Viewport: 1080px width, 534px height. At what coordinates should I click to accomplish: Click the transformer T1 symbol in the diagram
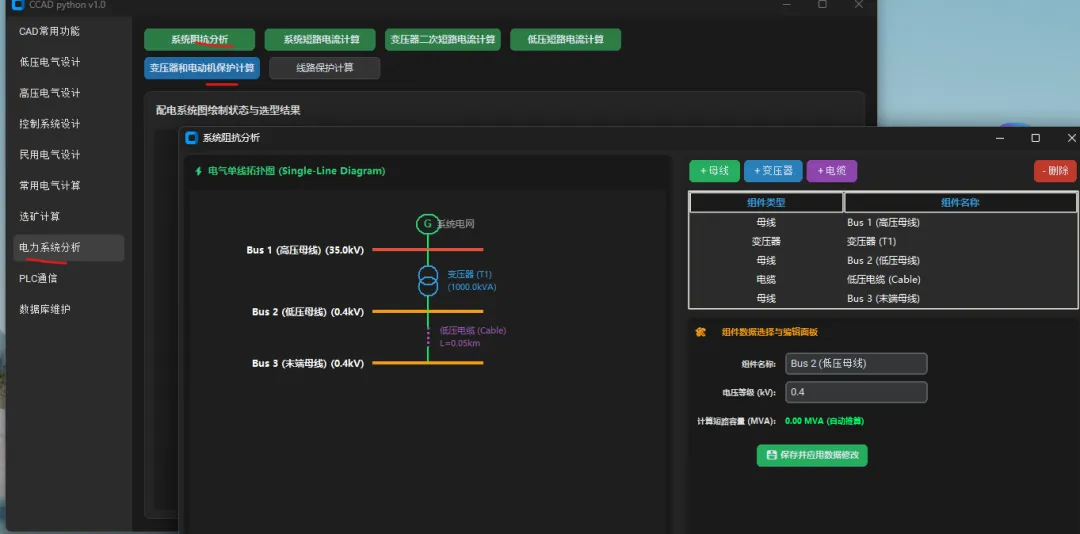(428, 280)
